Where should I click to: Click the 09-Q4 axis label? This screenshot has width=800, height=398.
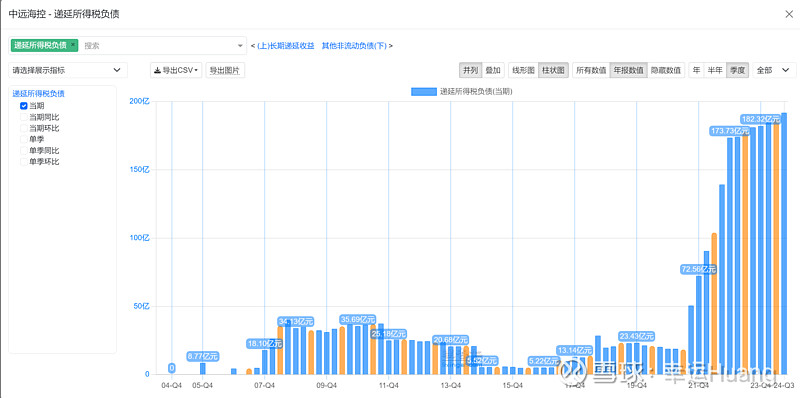327,385
